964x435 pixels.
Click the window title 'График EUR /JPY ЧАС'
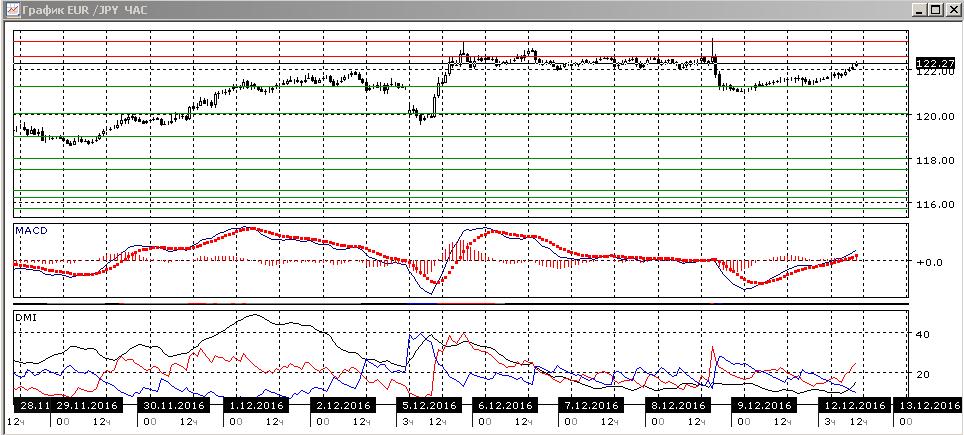click(x=83, y=9)
